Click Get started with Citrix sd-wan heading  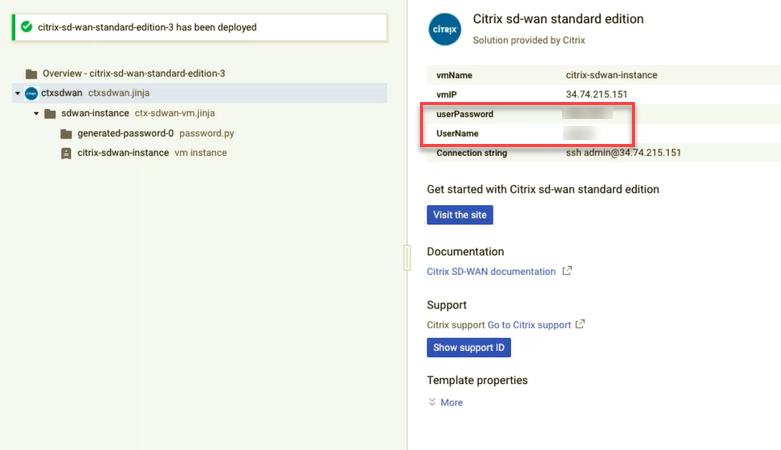click(543, 189)
